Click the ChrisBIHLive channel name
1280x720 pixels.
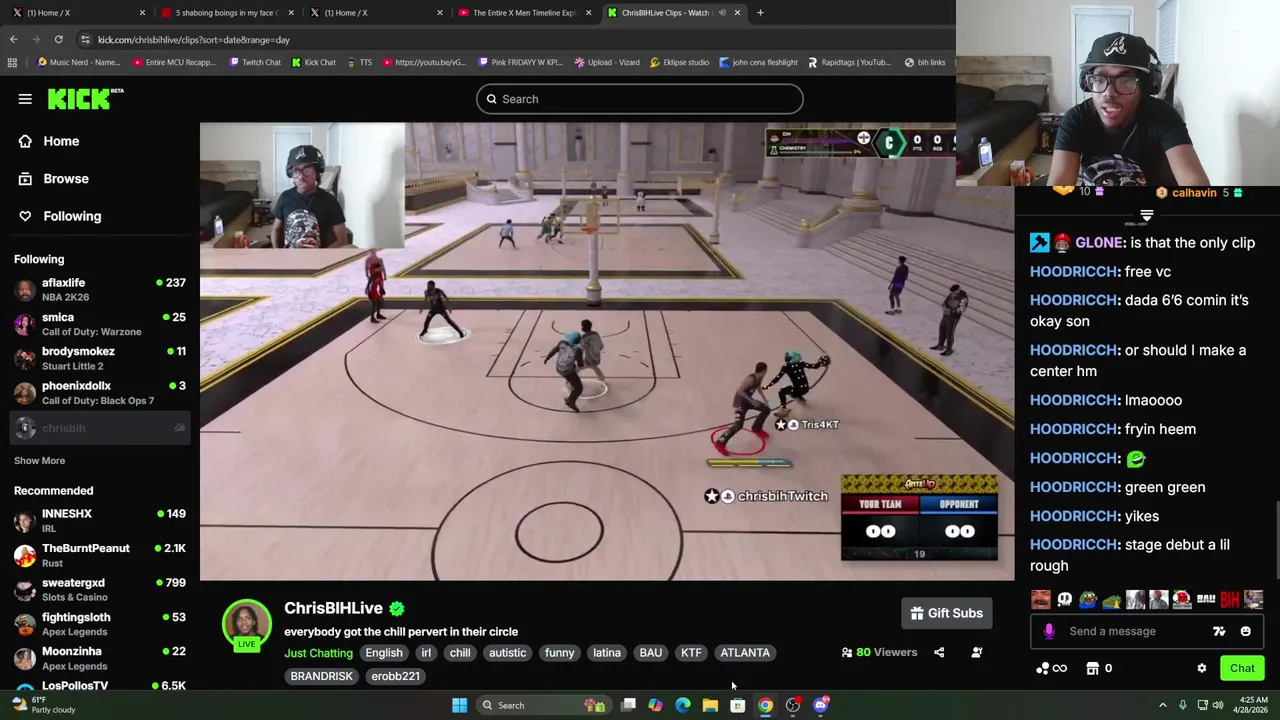333,608
